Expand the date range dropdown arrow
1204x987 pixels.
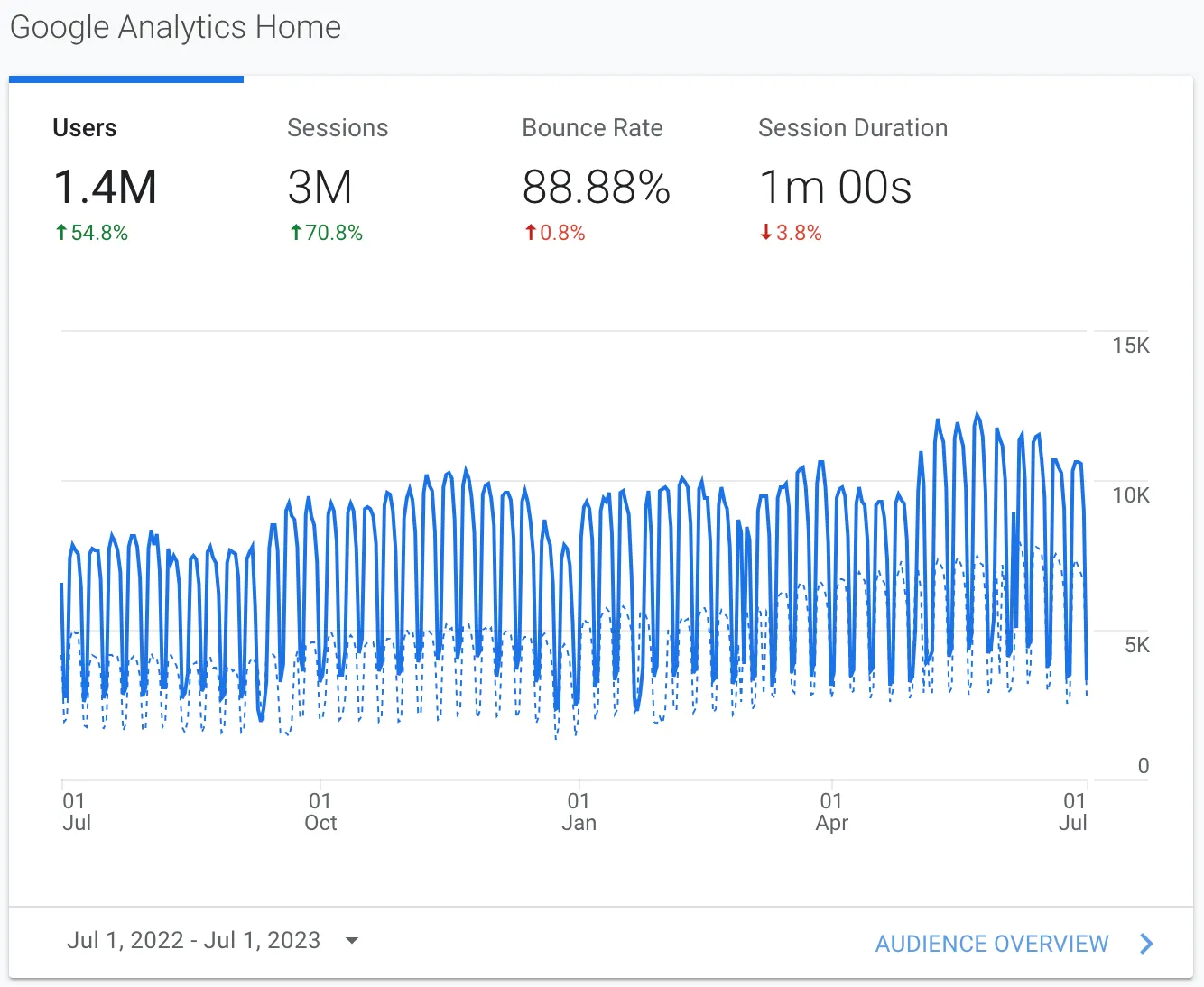point(352,941)
